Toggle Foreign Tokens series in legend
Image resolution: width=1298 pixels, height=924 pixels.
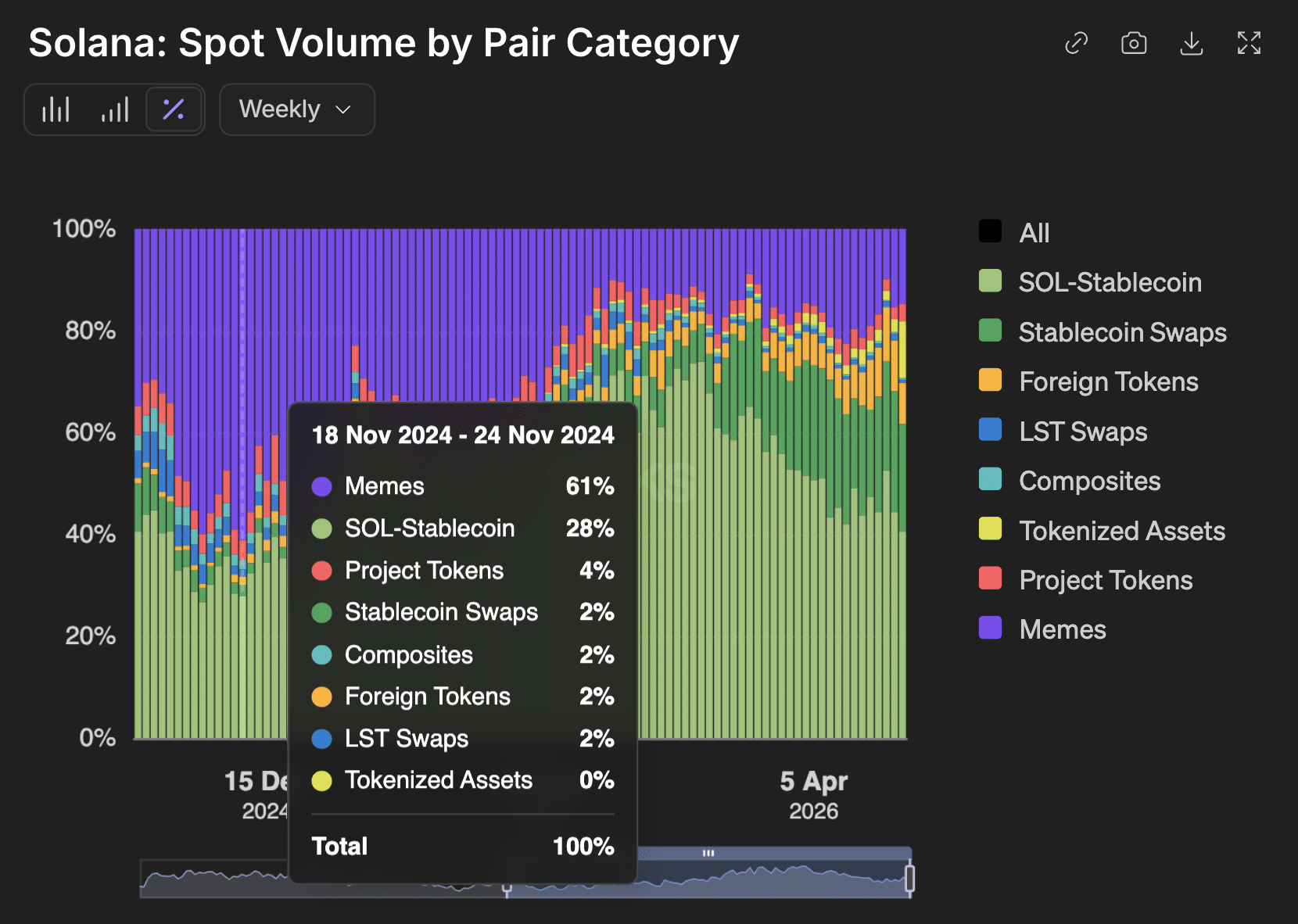(x=1088, y=381)
